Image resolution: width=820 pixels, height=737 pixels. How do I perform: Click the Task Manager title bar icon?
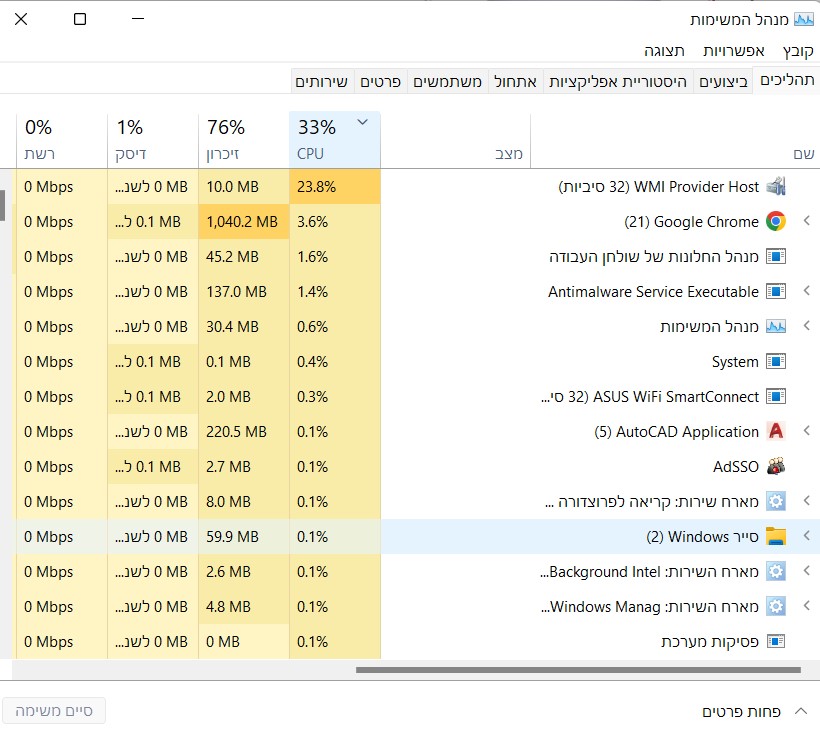pyautogui.click(x=804, y=19)
